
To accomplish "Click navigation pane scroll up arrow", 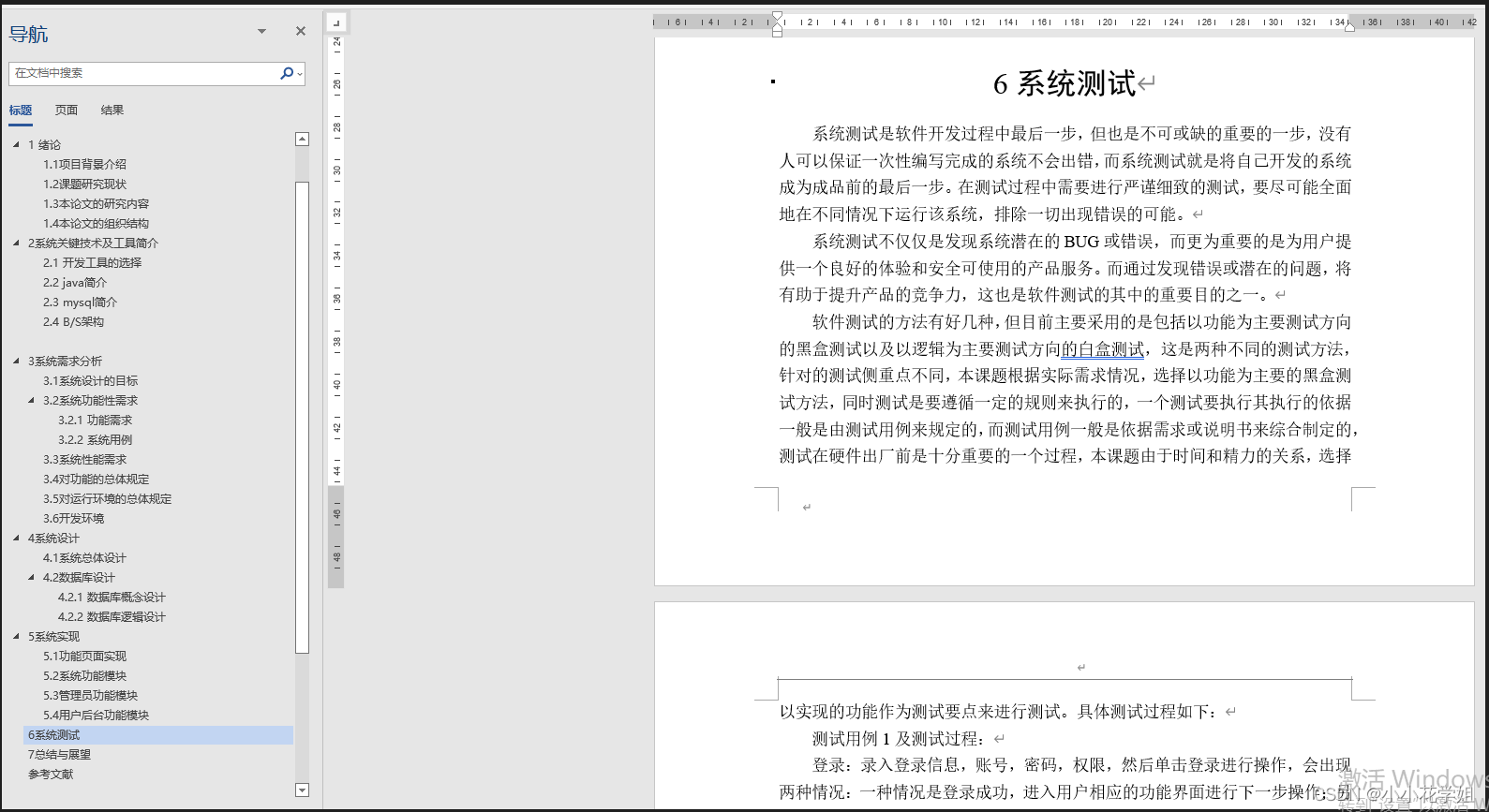I will (302, 139).
